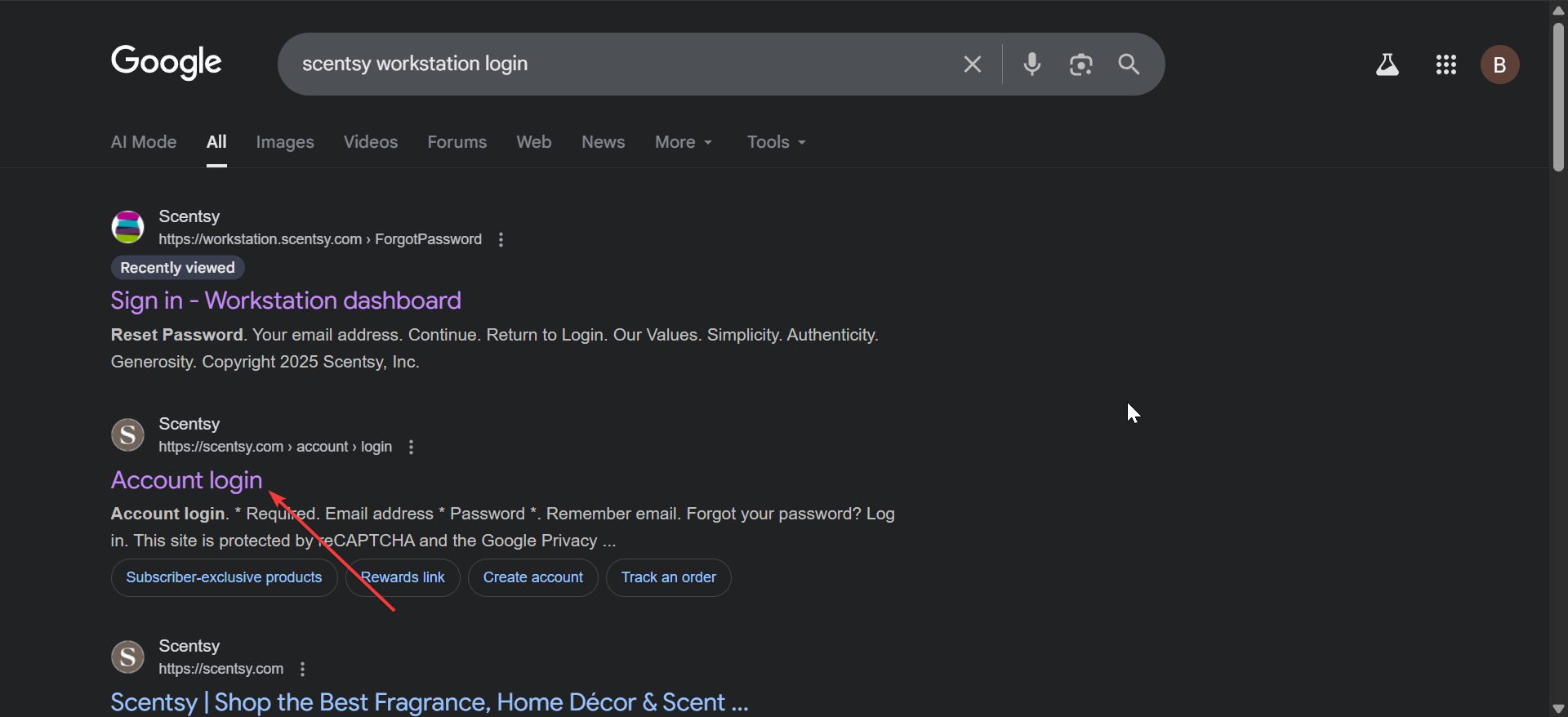Viewport: 1568px width, 717px height.
Task: Open the Google account profile avatar
Action: [1499, 65]
